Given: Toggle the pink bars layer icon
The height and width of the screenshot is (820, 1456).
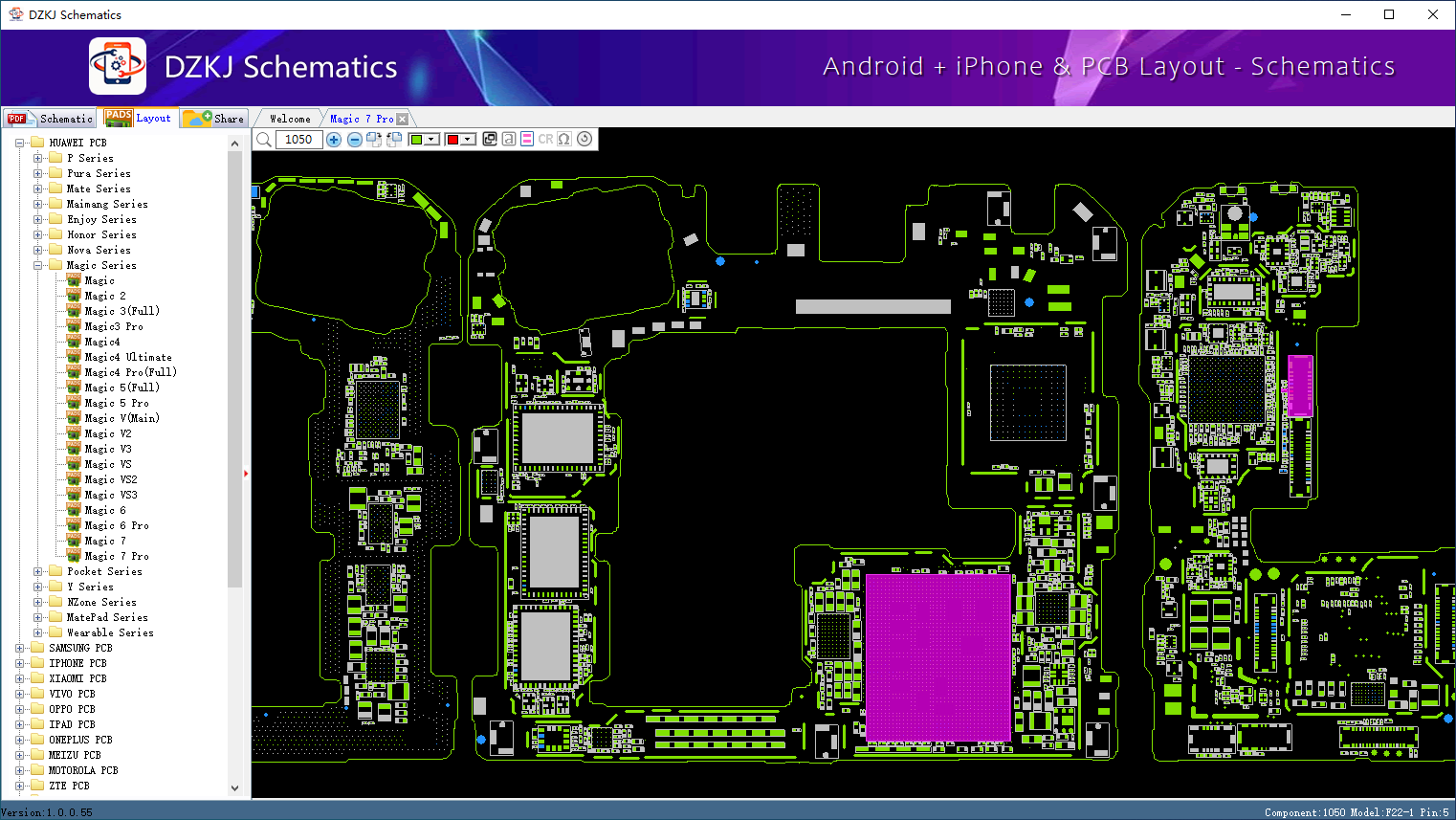Looking at the screenshot, I should [527, 139].
